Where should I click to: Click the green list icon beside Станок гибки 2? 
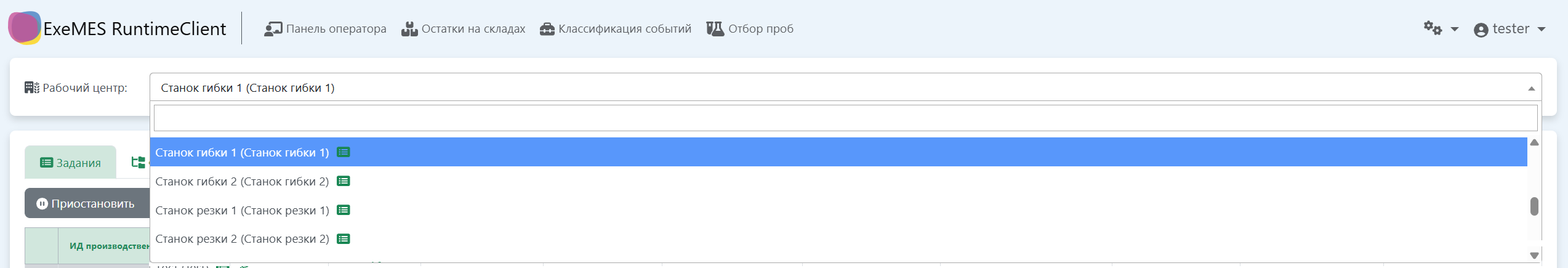(x=344, y=181)
